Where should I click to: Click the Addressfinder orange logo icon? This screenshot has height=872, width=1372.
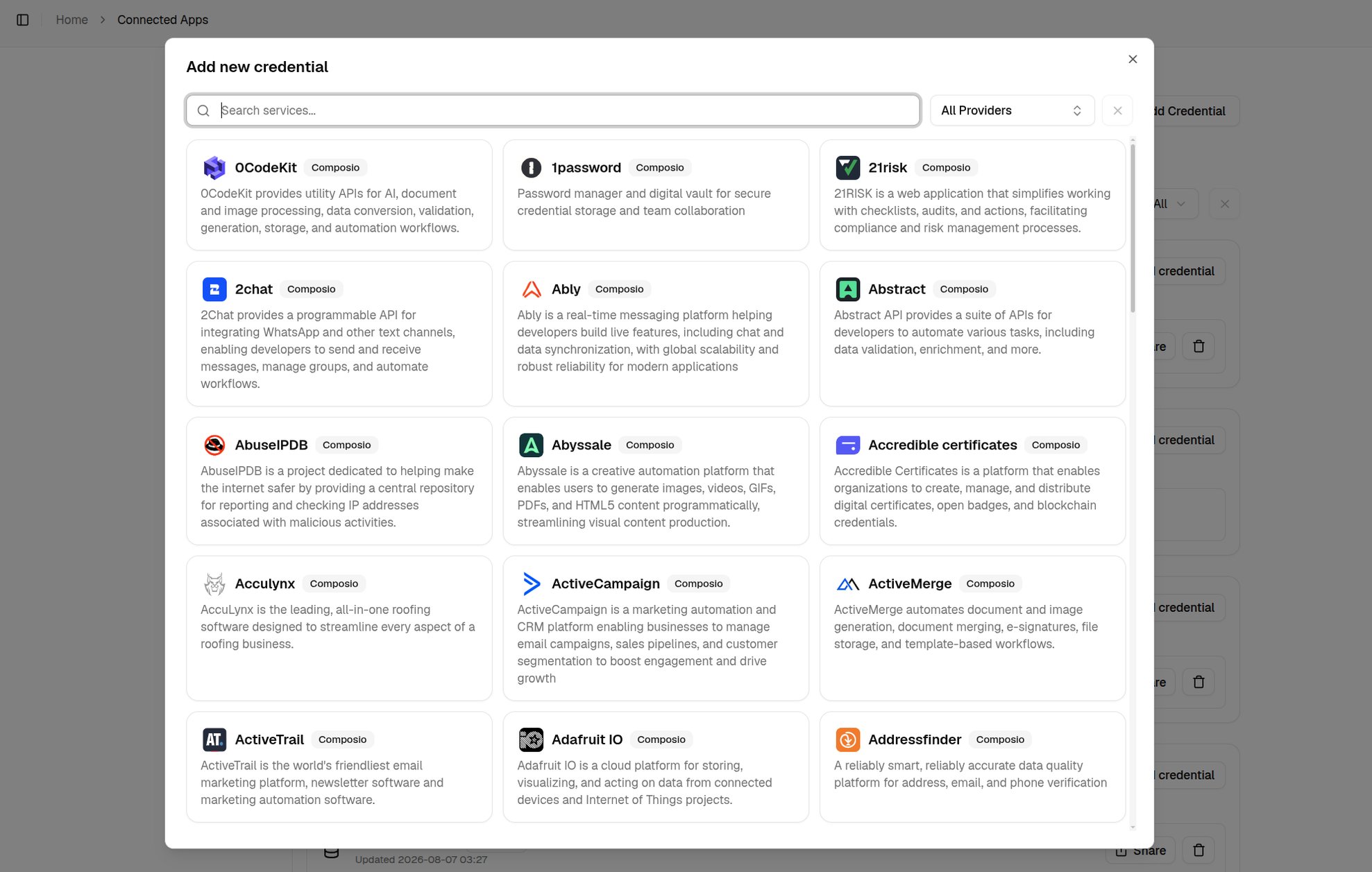[847, 740]
